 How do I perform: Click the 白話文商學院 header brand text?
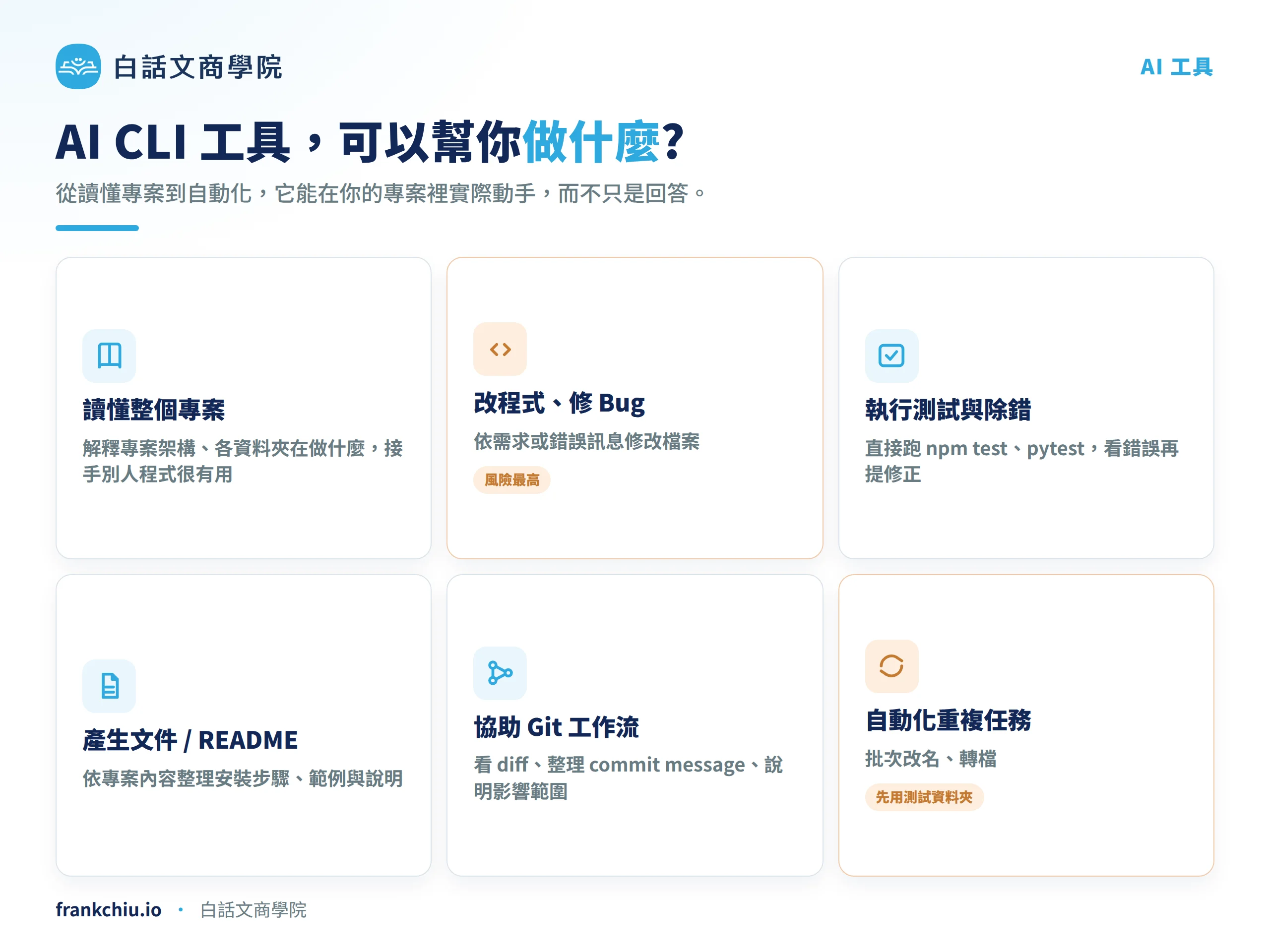click(197, 67)
